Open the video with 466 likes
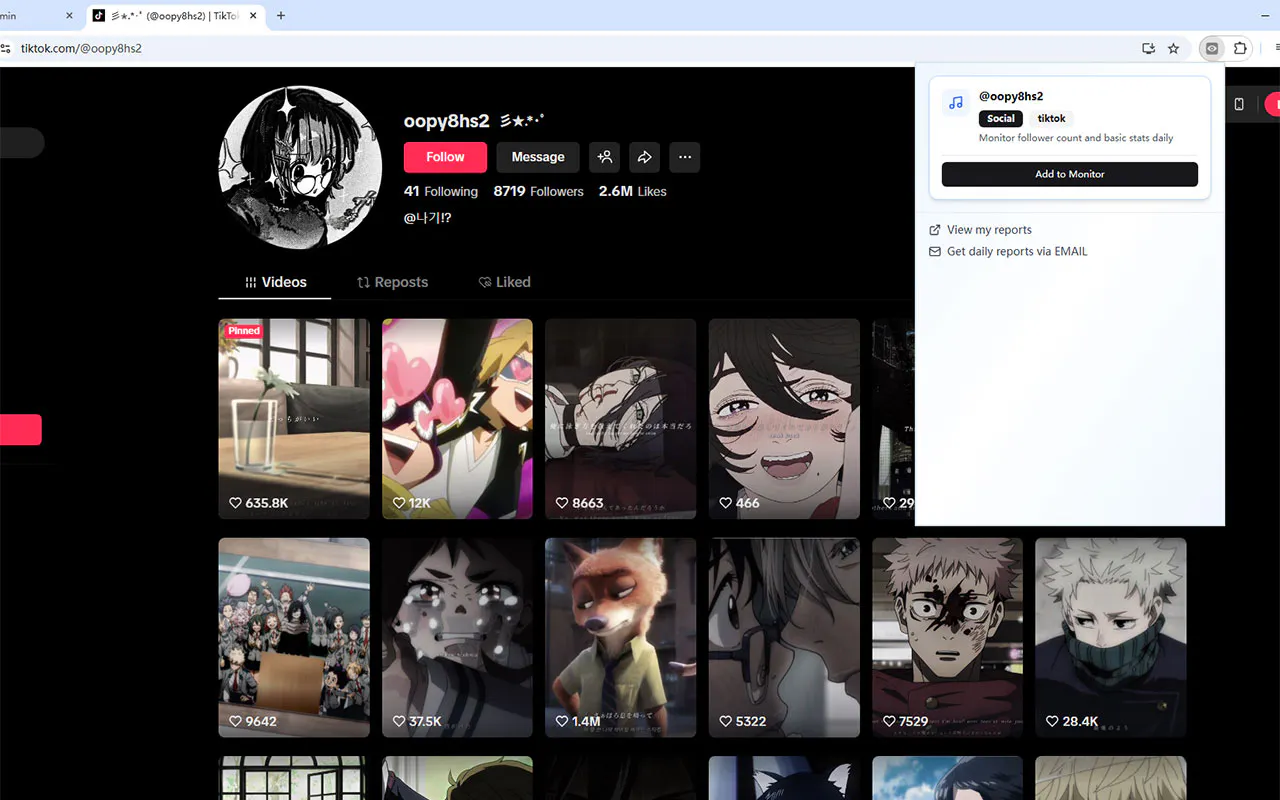1280x800 pixels. 784,419
